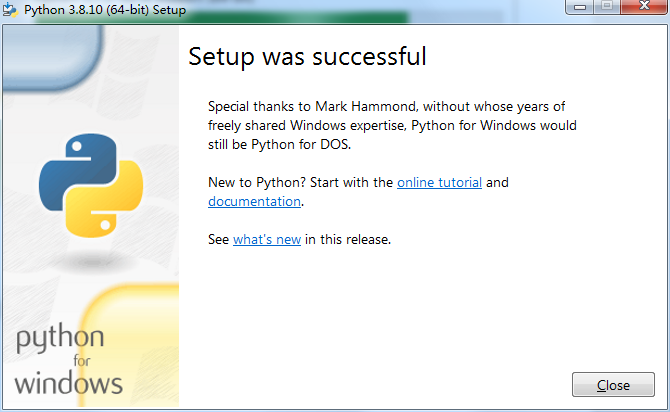Click the "in this release" text
670x412 pixels.
pos(347,239)
